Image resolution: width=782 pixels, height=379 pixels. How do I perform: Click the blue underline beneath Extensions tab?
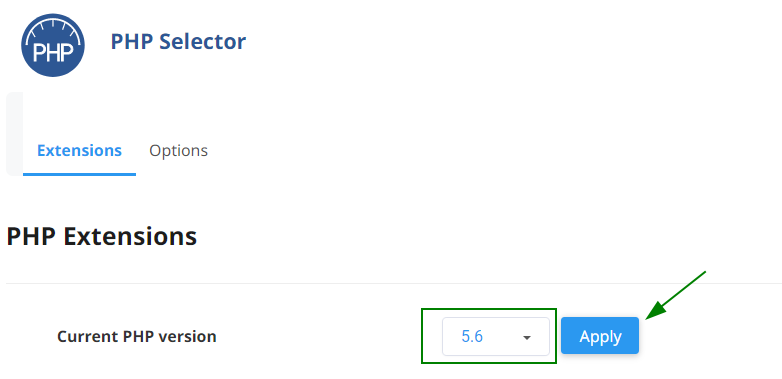[79, 175]
